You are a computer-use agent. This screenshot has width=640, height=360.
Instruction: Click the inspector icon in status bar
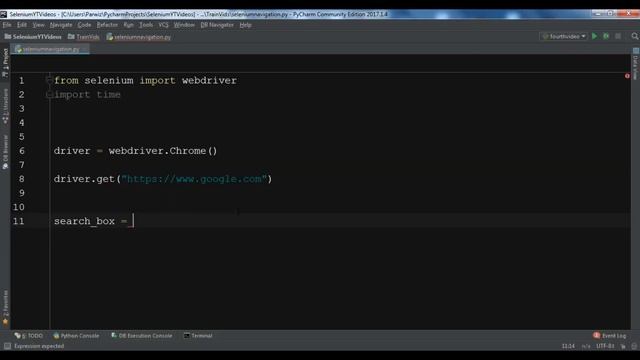point(634,346)
